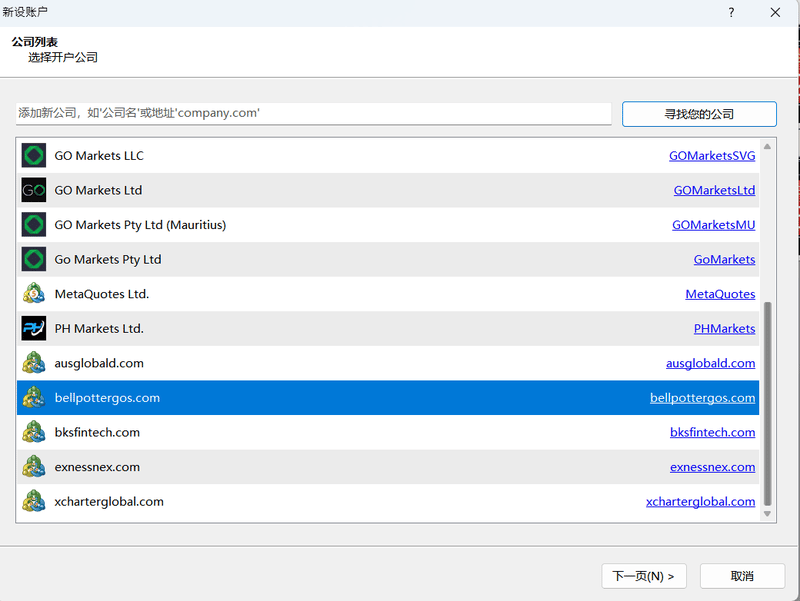This screenshot has width=800, height=601.
Task: Select the exnessnex.com name text
Action: pyautogui.click(x=97, y=467)
